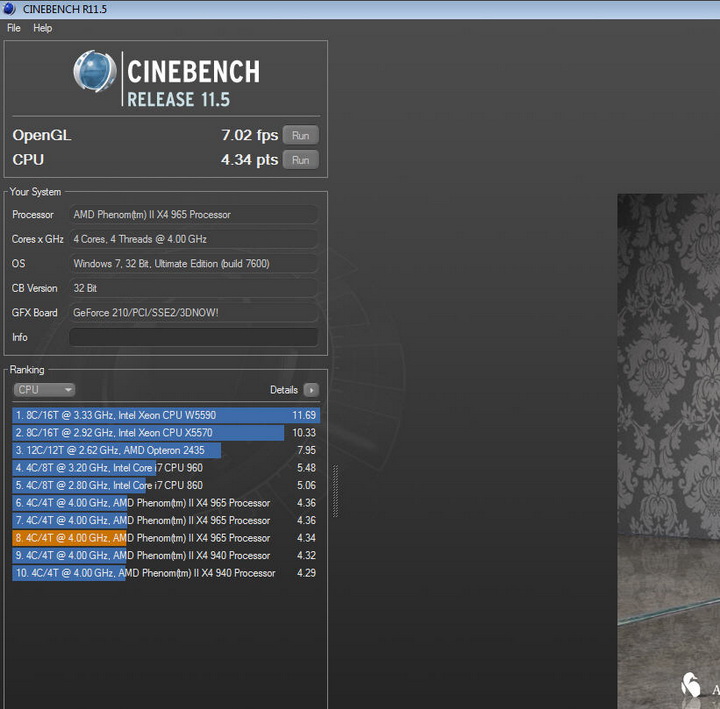720x709 pixels.
Task: Click the Details label in Ranking
Action: coord(284,390)
